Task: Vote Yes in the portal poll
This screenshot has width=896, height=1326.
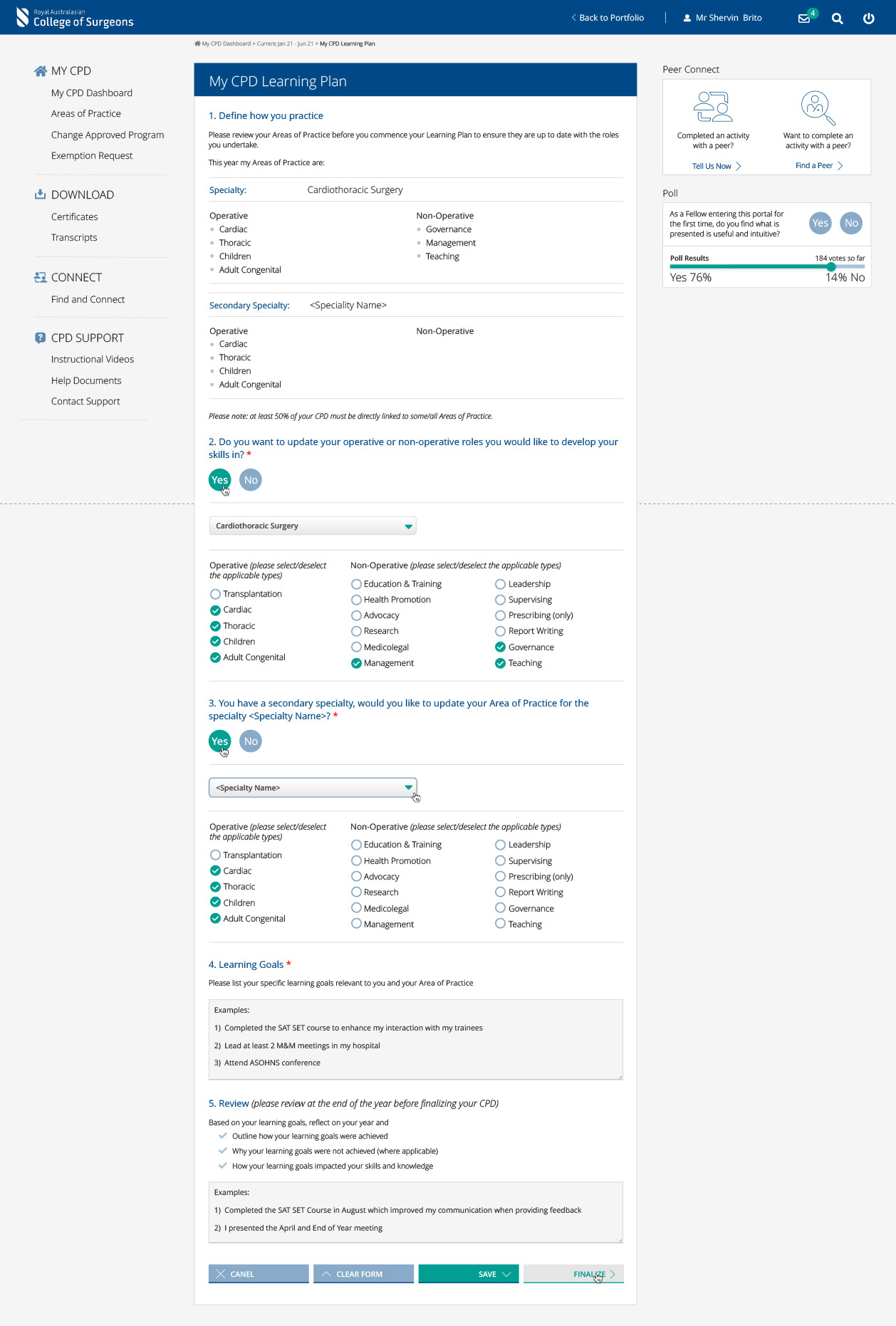Action: point(821,223)
